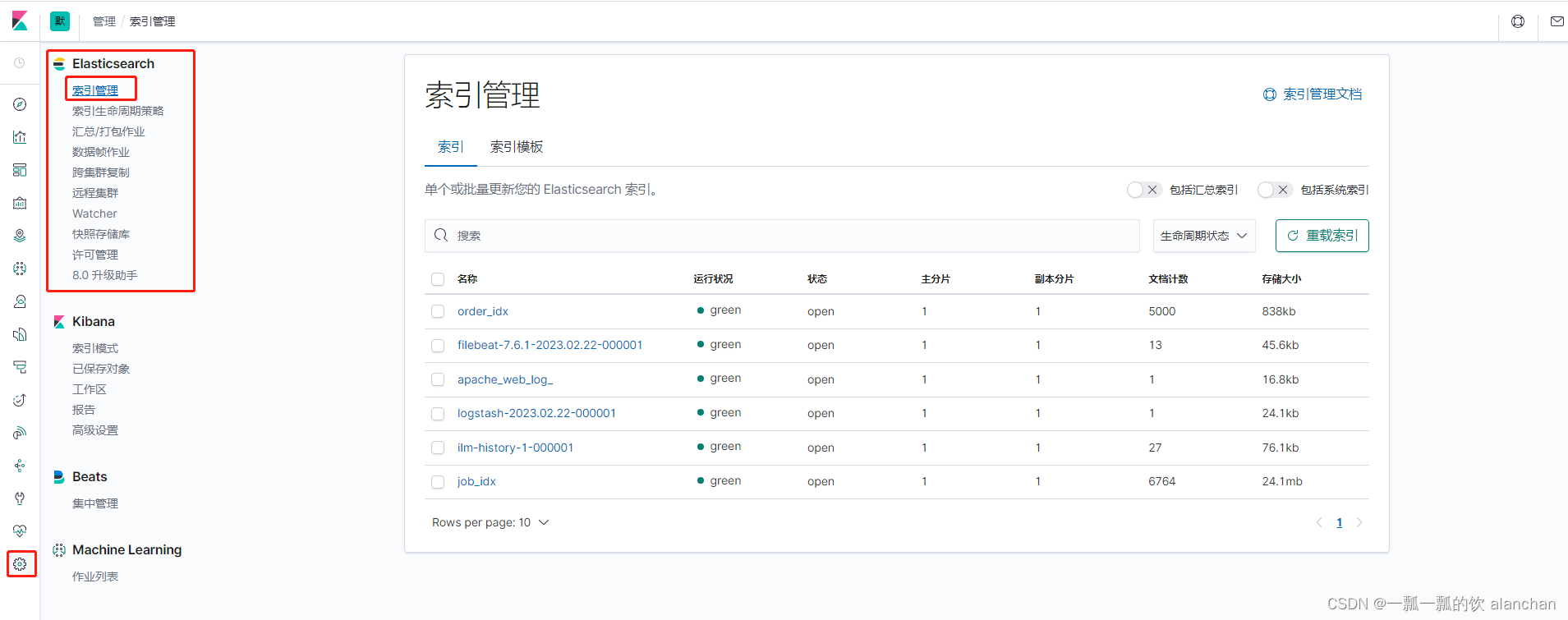The width and height of the screenshot is (1568, 620).
Task: Open the 生命周期状态 filter dropdown
Action: [1204, 236]
